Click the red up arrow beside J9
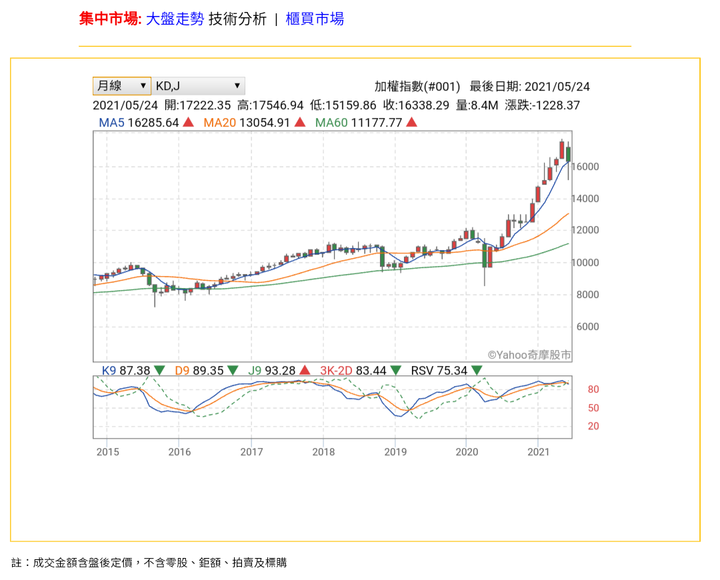The width and height of the screenshot is (720, 580). (x=304, y=370)
